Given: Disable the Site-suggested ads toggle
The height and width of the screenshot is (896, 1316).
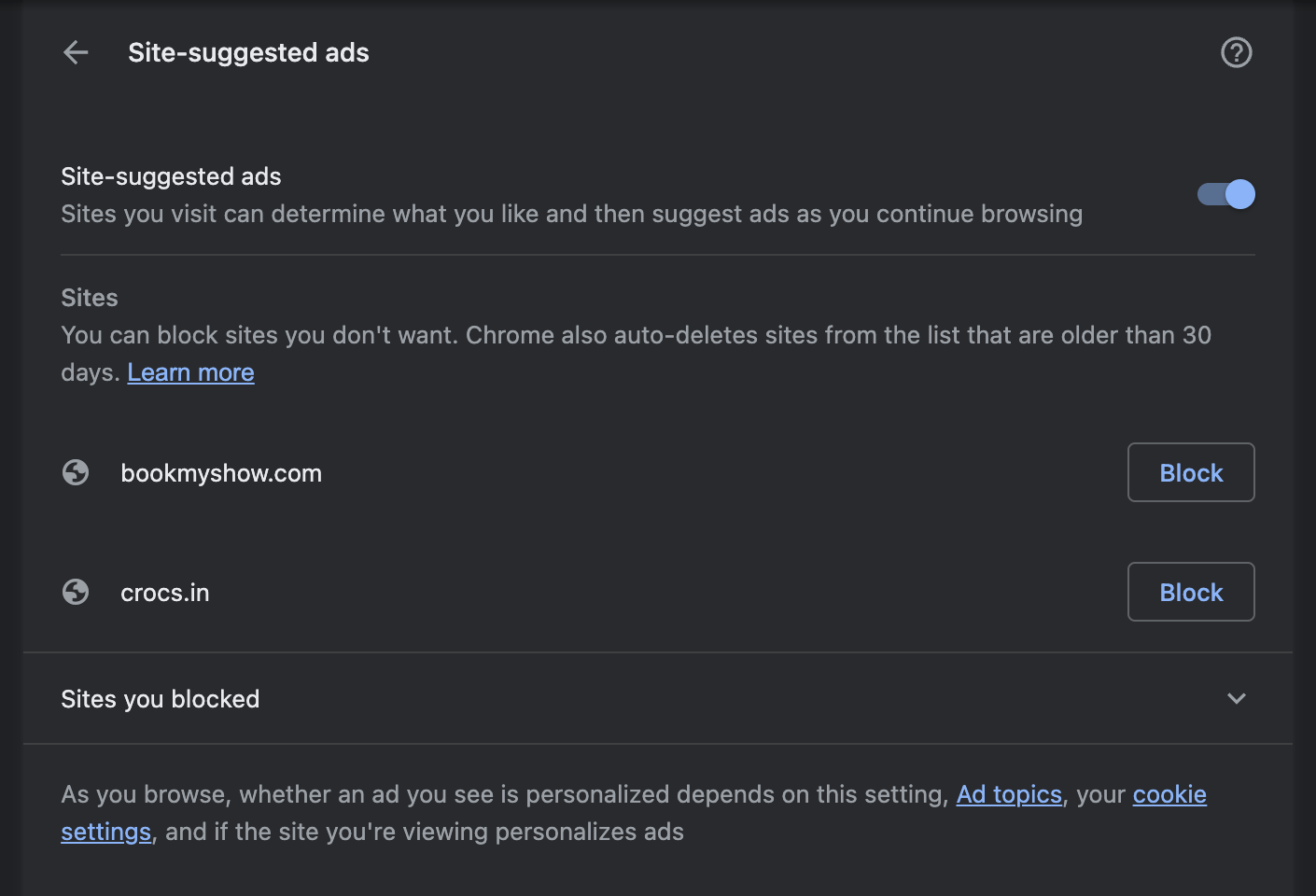Looking at the screenshot, I should click(x=1225, y=194).
